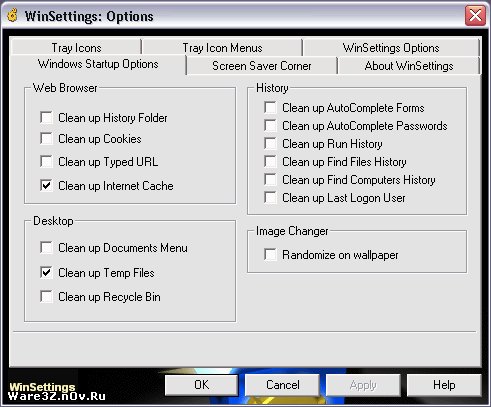Click the WinSettings title bar icon
The height and width of the screenshot is (407, 491).
tap(13, 15)
